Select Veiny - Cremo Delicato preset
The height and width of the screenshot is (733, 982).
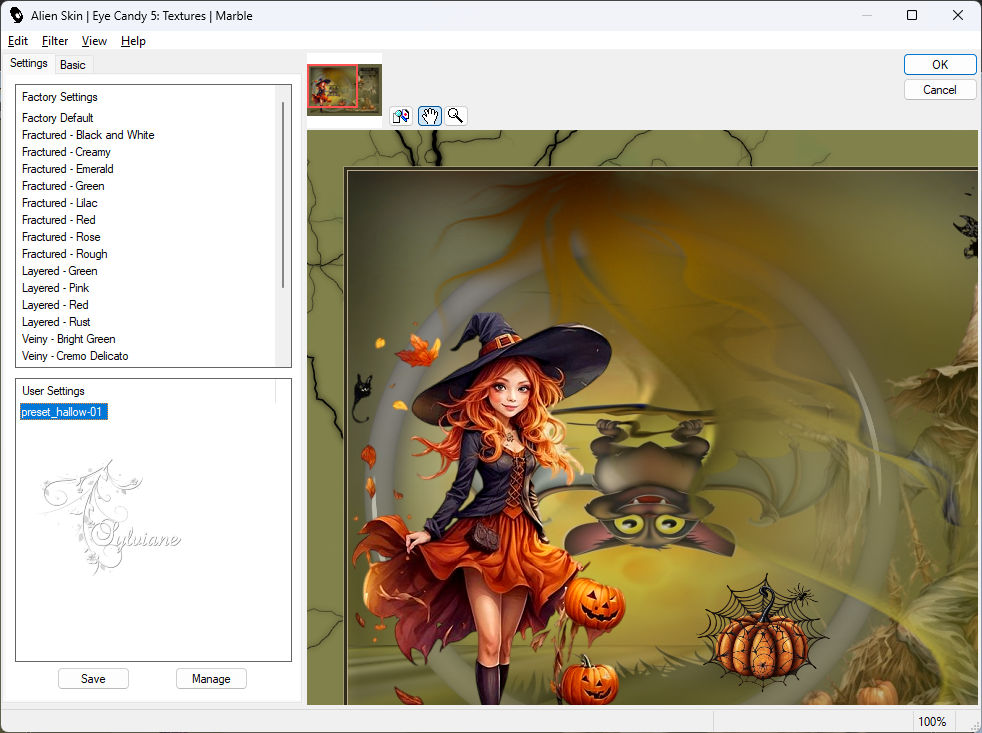(75, 355)
